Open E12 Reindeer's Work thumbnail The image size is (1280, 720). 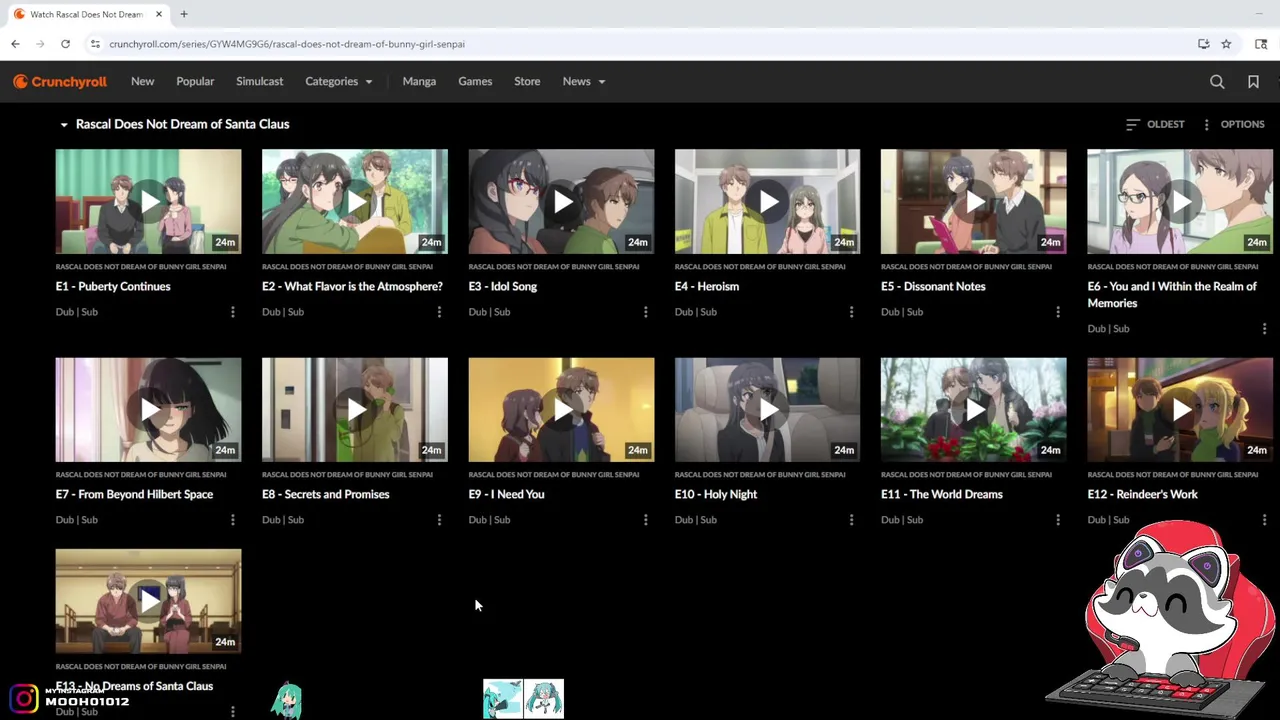pyautogui.click(x=1180, y=410)
